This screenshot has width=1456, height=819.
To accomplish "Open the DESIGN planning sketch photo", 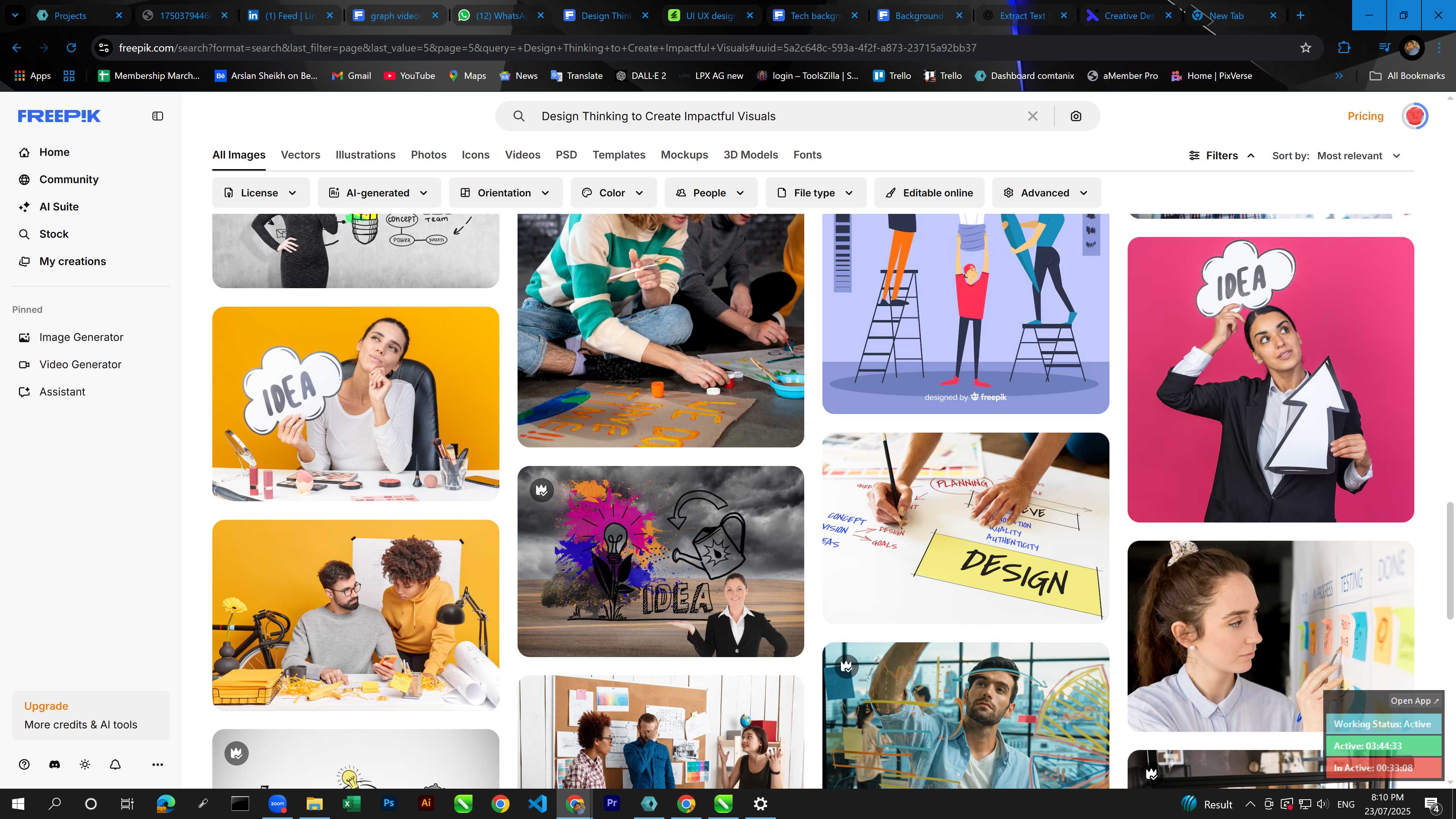I will [965, 528].
